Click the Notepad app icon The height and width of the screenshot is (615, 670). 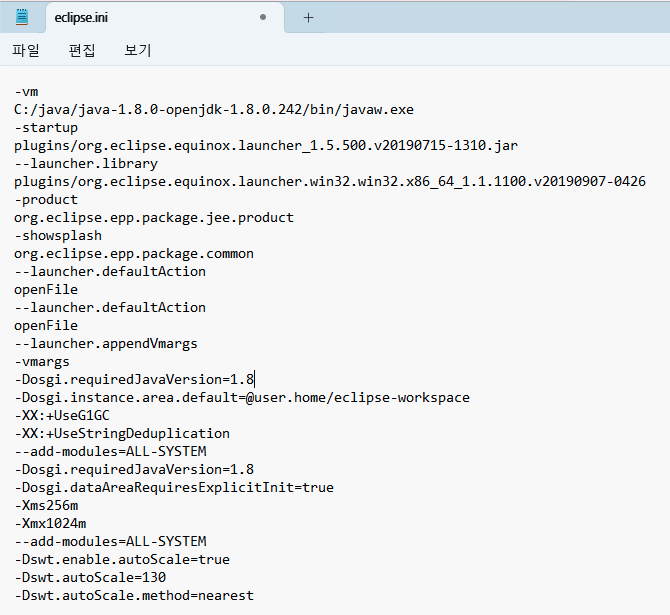pos(22,17)
